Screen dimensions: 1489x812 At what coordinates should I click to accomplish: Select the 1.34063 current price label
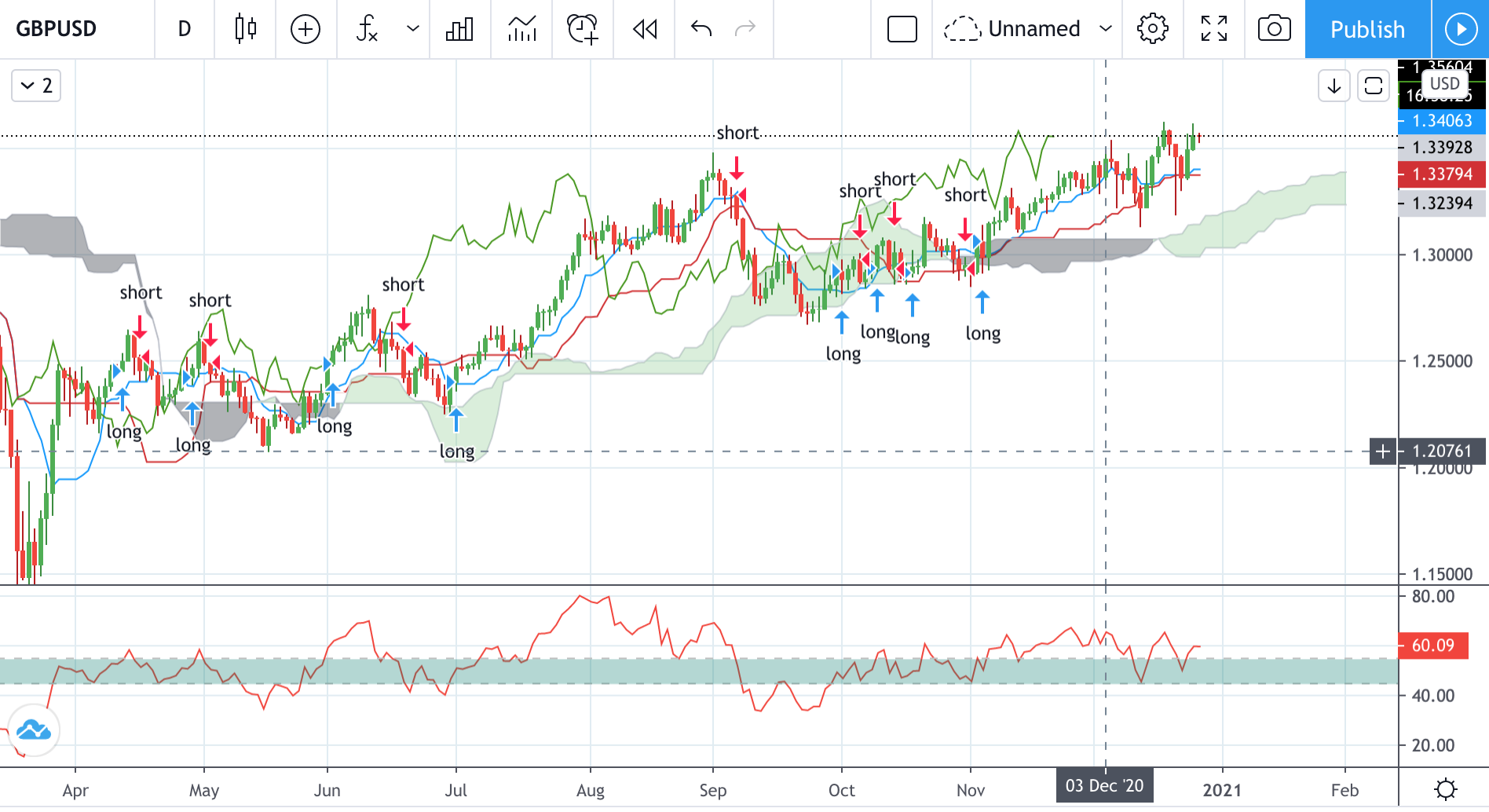coord(1442,121)
